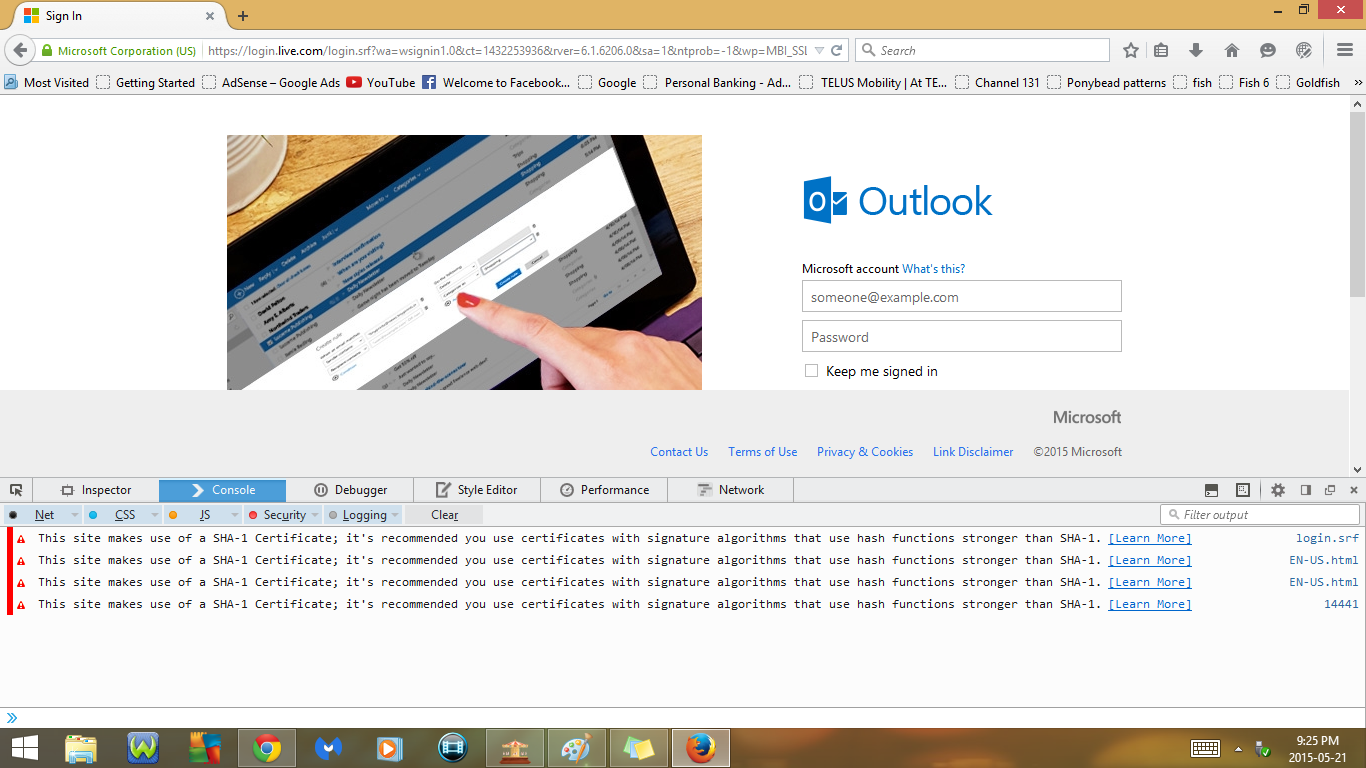The height and width of the screenshot is (768, 1366).
Task: Click the browser back arrow button
Action: [x=19, y=50]
